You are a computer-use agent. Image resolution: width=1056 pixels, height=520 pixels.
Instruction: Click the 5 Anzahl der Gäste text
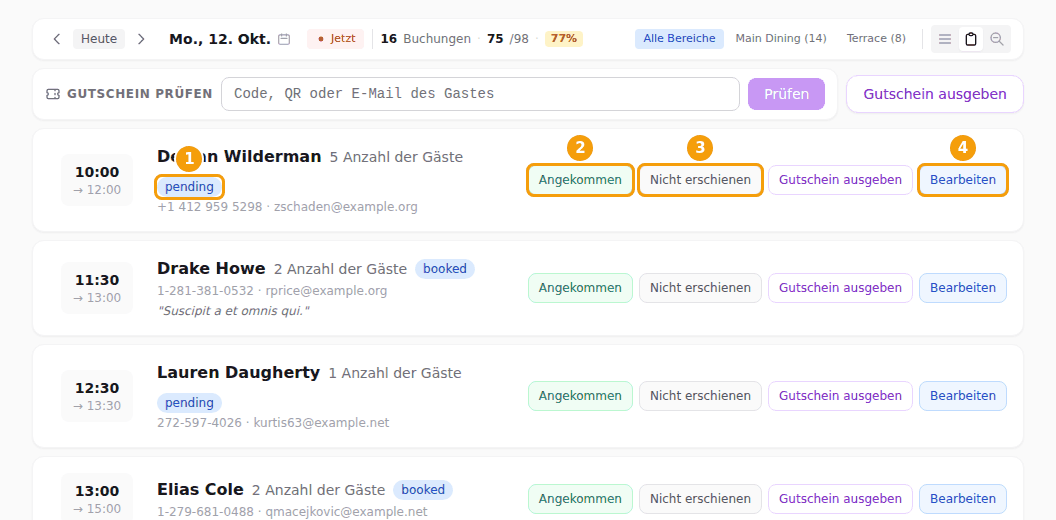[396, 158]
